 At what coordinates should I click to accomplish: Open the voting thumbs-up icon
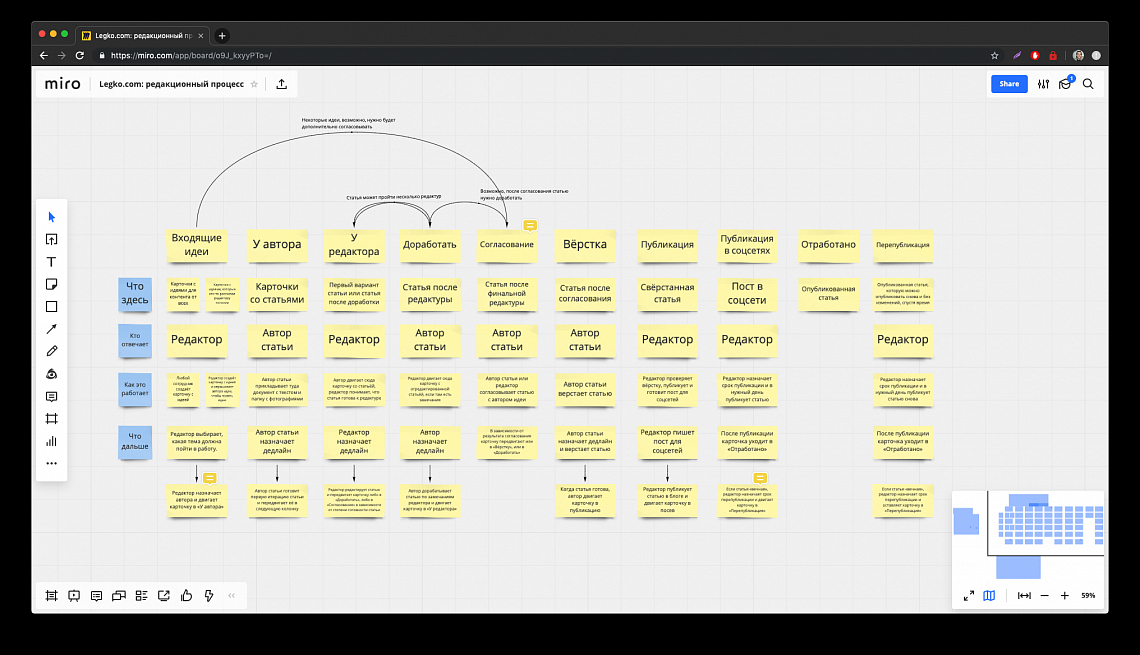point(186,596)
